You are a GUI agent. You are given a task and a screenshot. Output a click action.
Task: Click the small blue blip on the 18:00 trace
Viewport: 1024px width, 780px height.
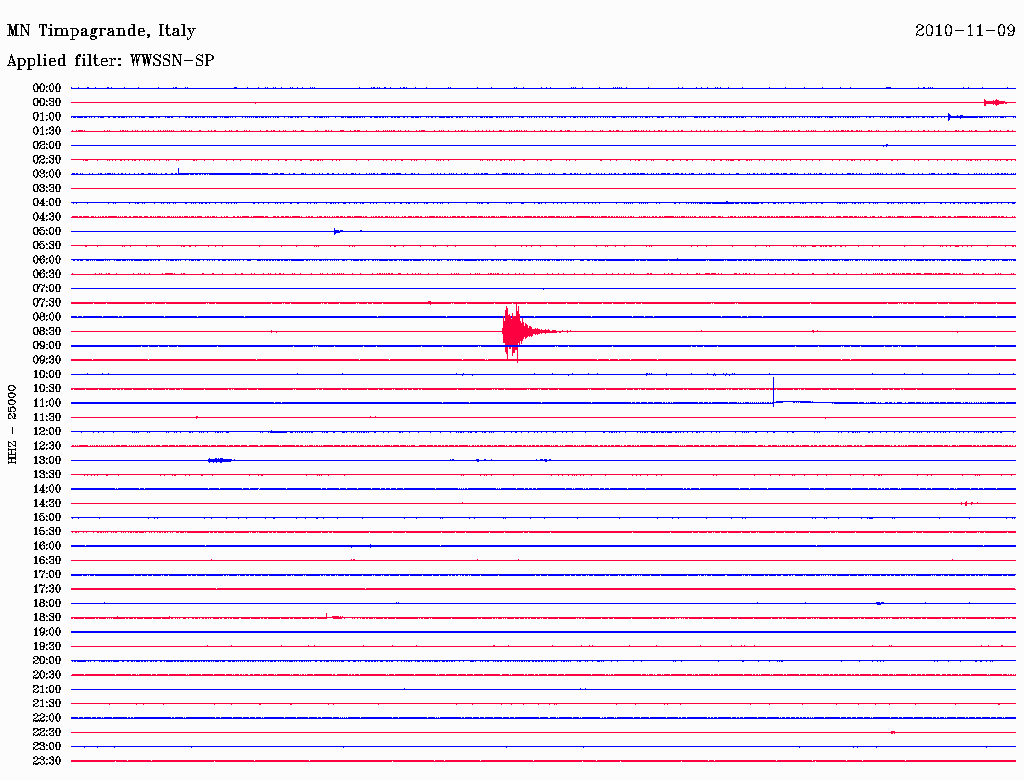coord(880,604)
